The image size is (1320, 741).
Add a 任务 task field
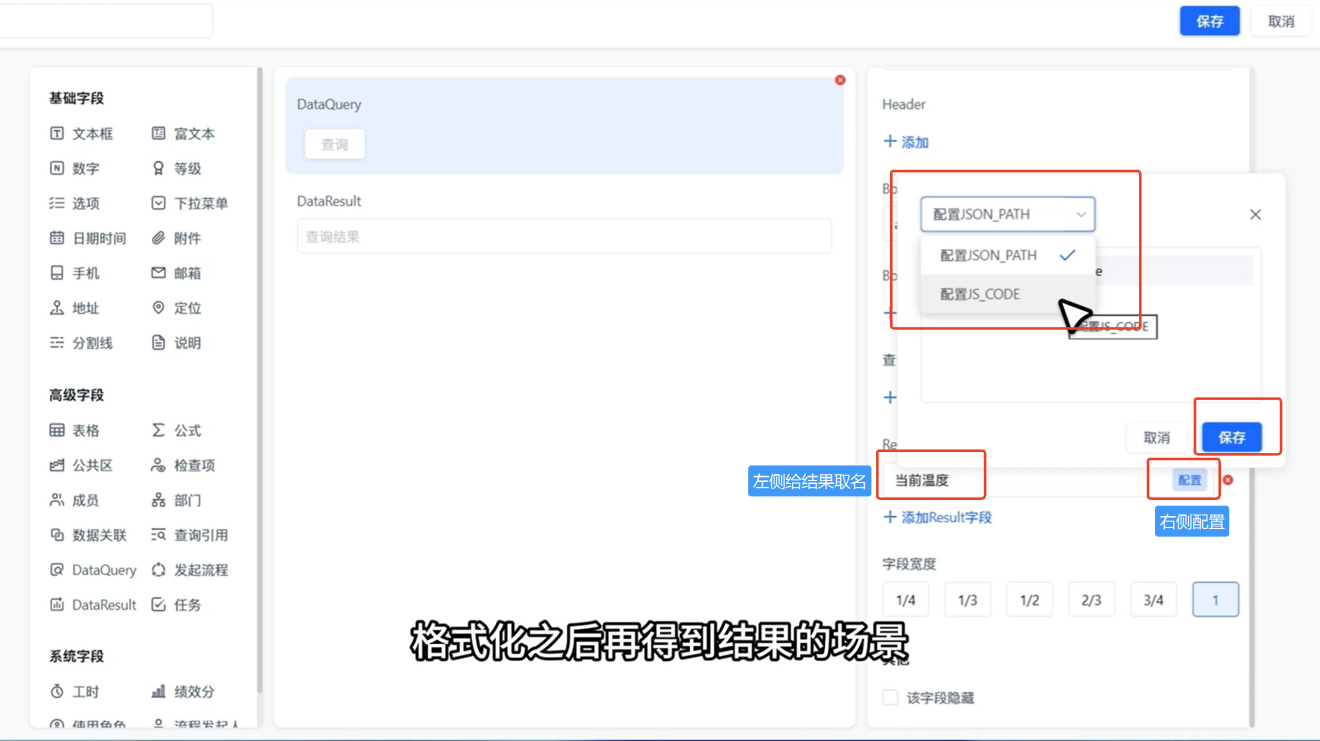(x=176, y=605)
